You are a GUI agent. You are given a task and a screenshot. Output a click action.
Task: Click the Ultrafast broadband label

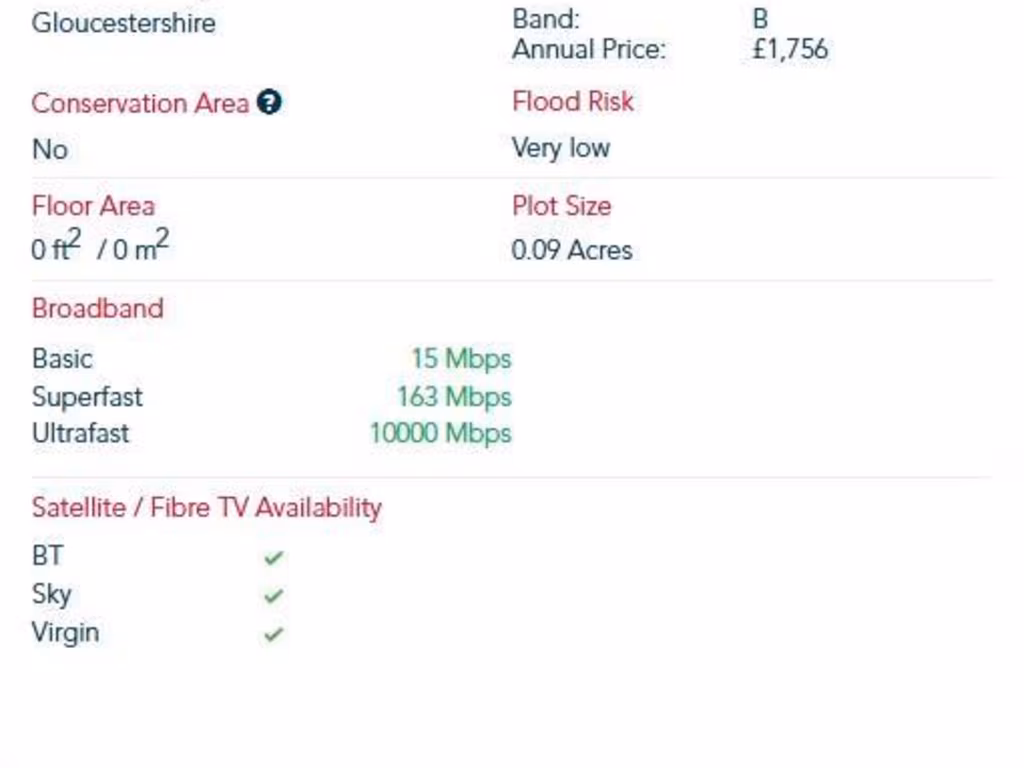(81, 433)
